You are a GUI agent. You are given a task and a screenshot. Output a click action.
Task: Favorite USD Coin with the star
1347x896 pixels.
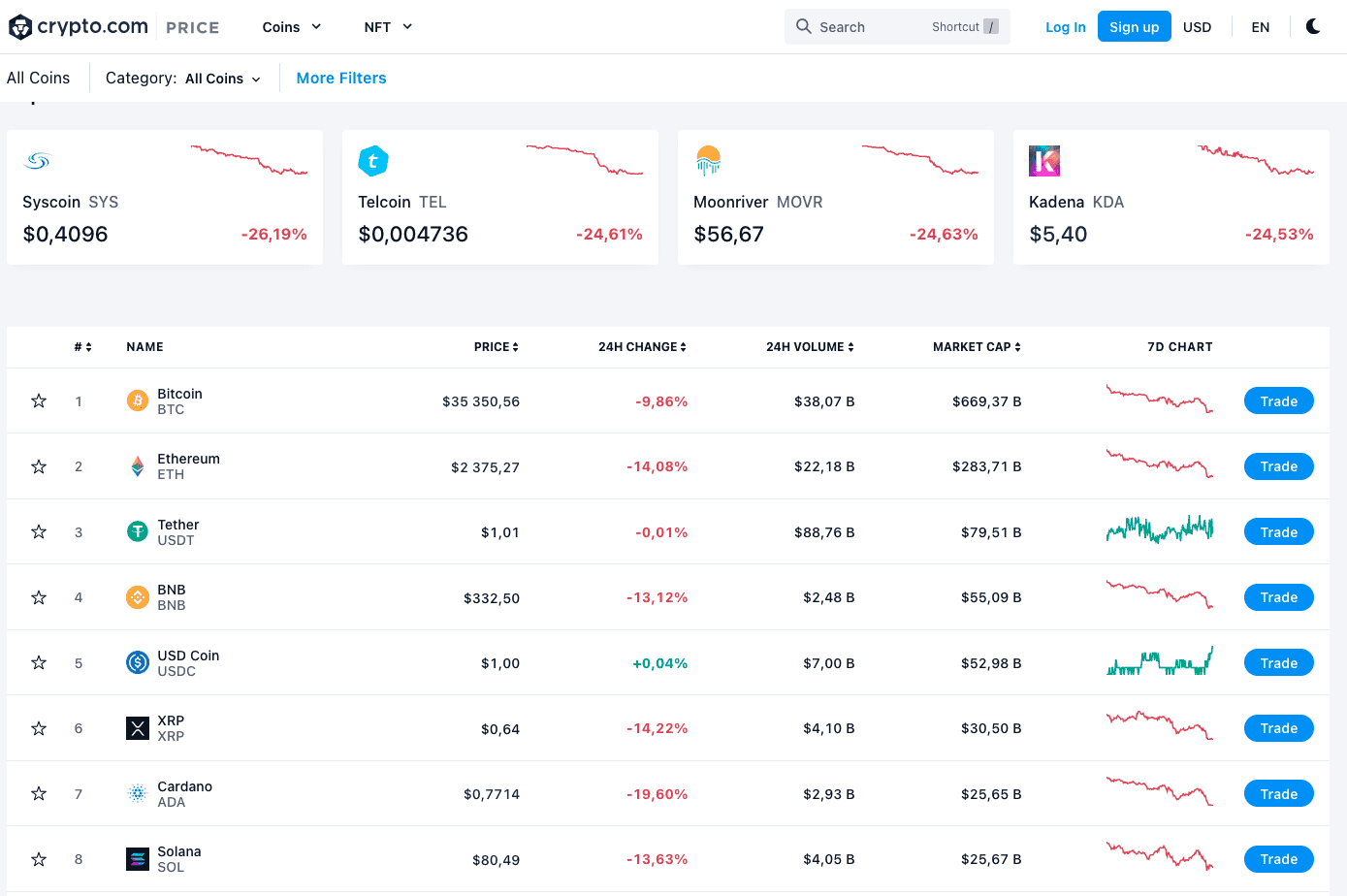39,662
